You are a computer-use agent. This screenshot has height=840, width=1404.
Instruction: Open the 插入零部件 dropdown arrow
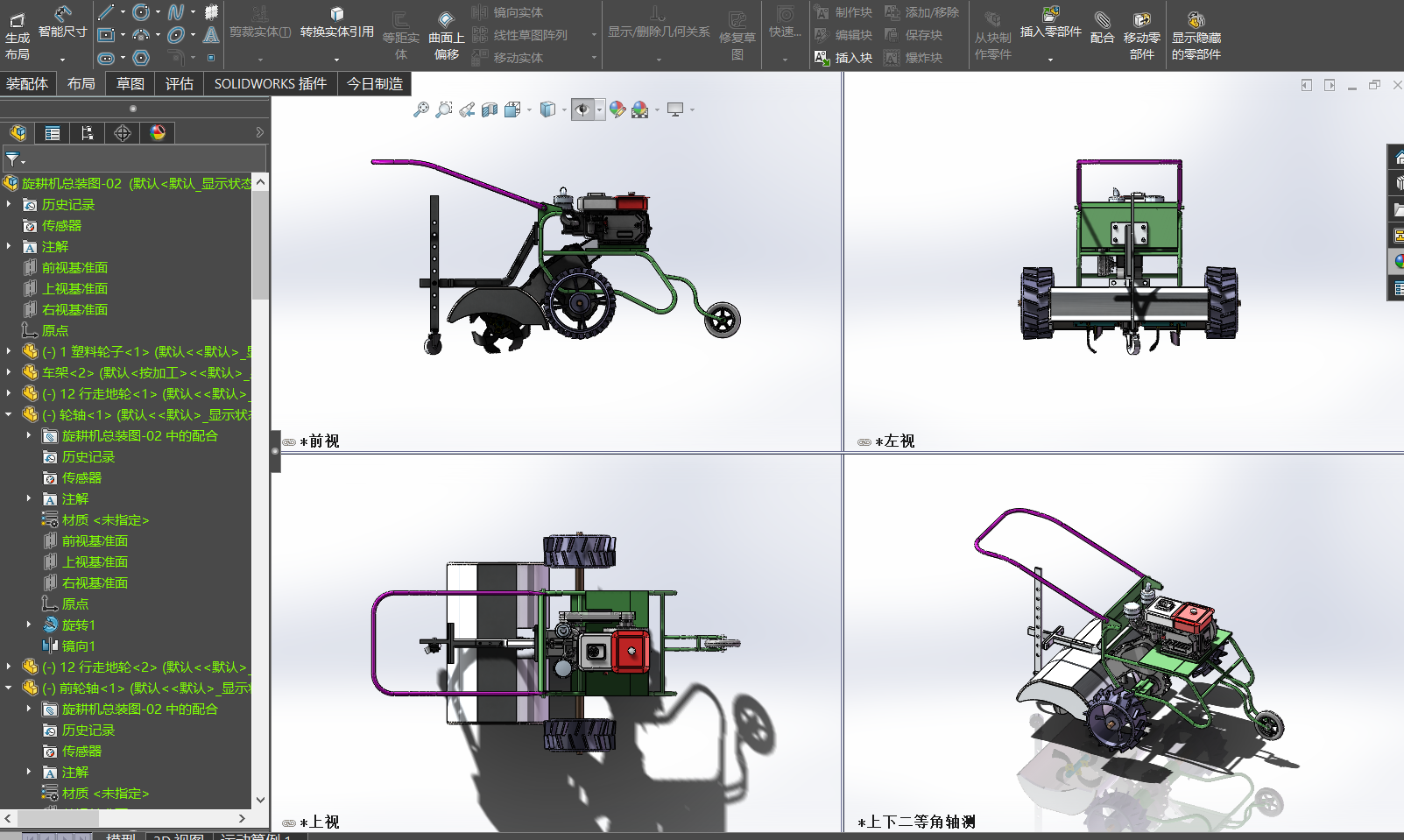tap(1050, 60)
